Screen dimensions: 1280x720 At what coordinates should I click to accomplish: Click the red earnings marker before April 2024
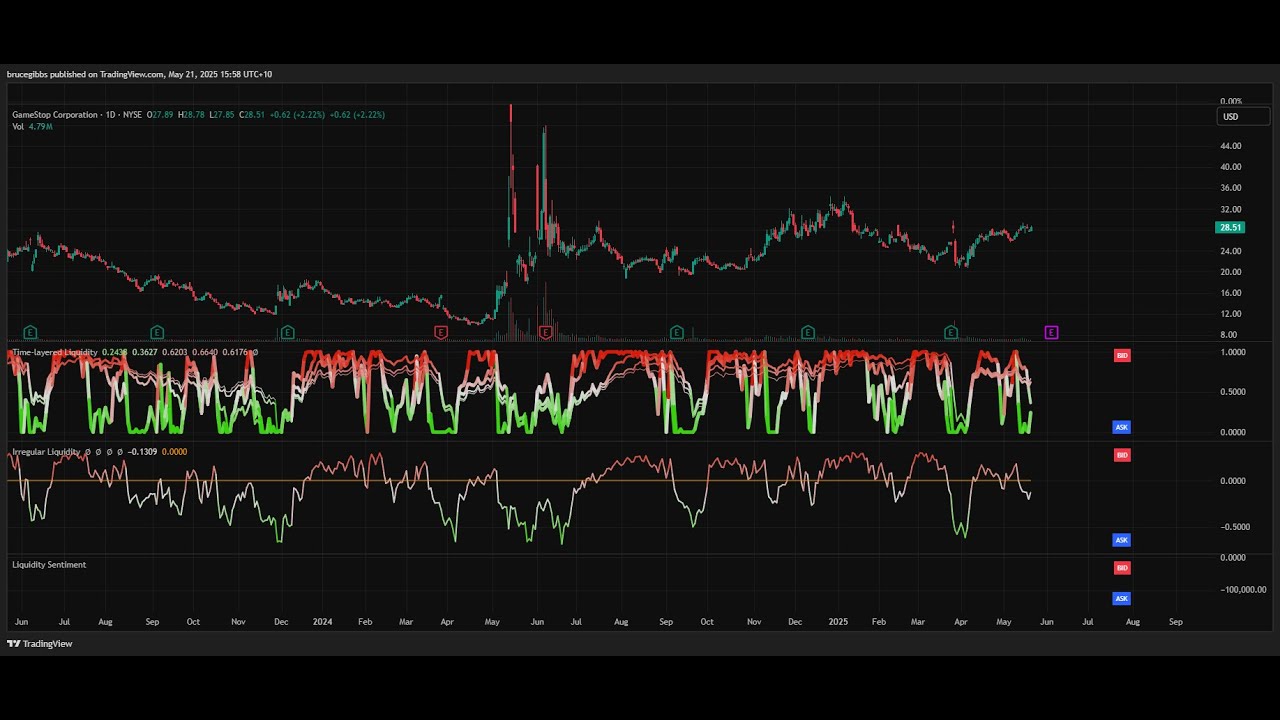[440, 332]
